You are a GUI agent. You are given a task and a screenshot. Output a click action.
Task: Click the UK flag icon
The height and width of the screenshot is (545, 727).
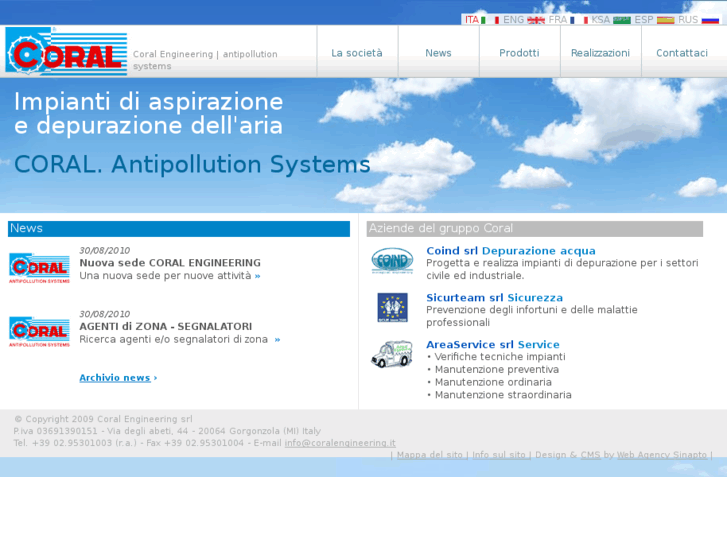coord(536,20)
